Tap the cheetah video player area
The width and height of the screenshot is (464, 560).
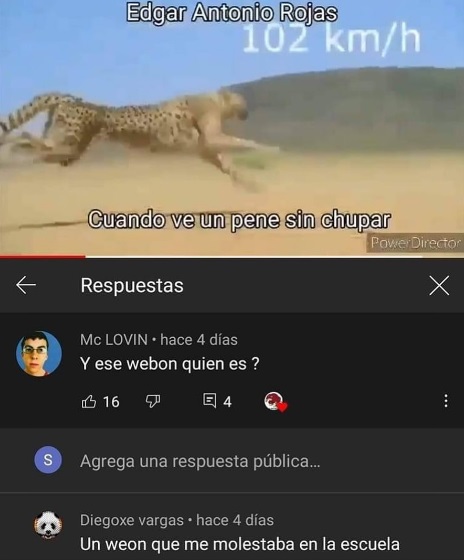coord(232,127)
